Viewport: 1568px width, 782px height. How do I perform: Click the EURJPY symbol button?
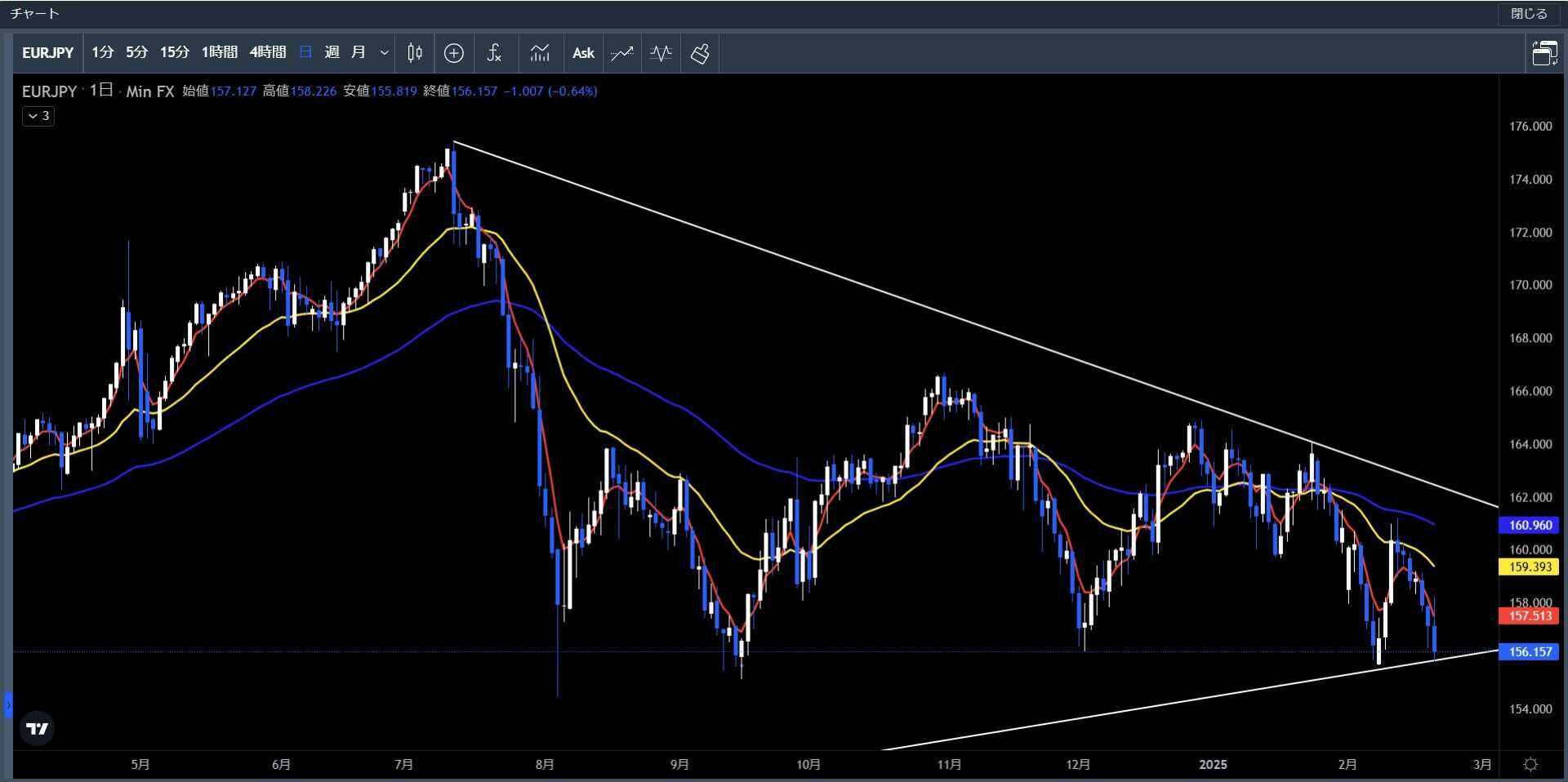click(x=47, y=53)
